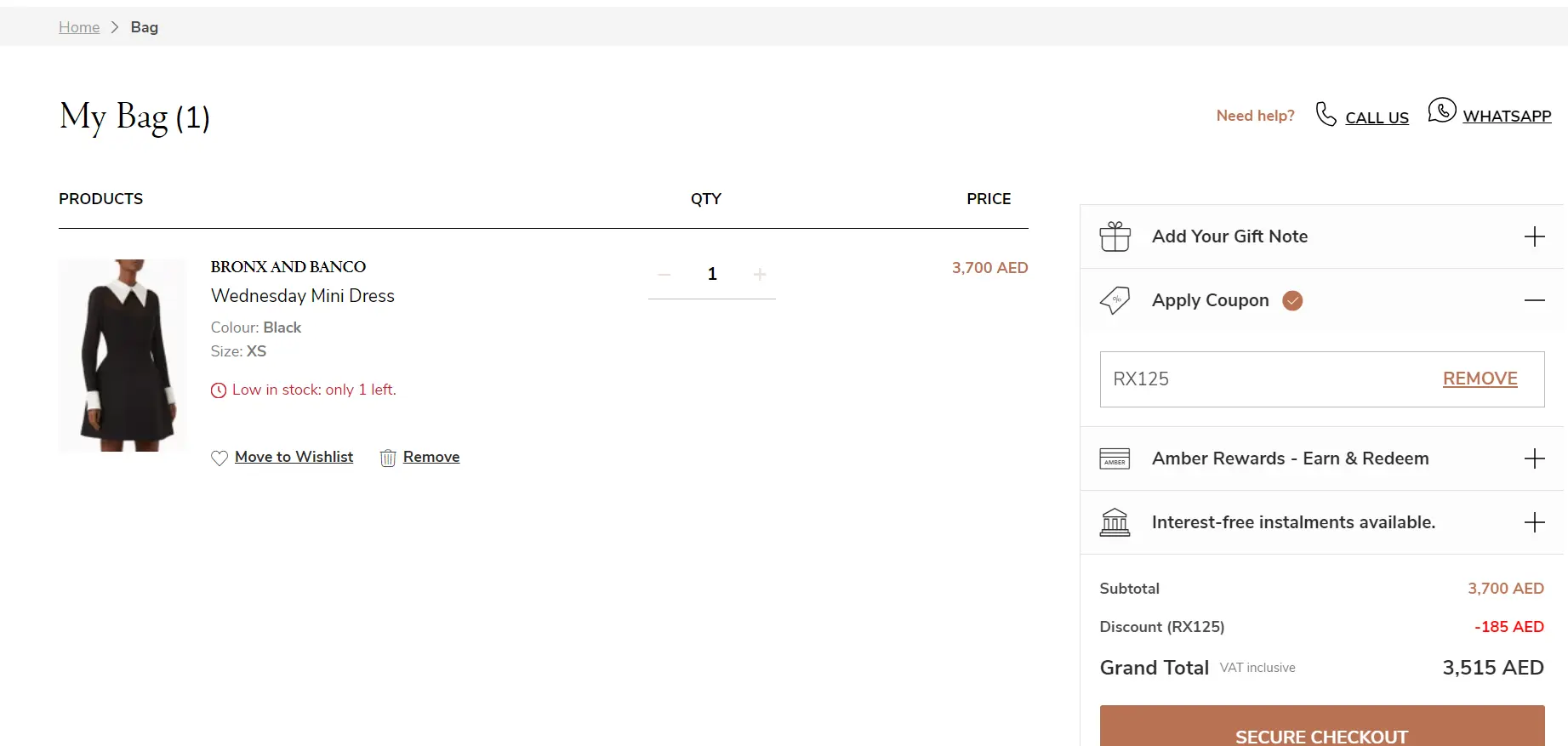The width and height of the screenshot is (1568, 746).
Task: Click Add Your Gift Note label
Action: pos(1229,236)
